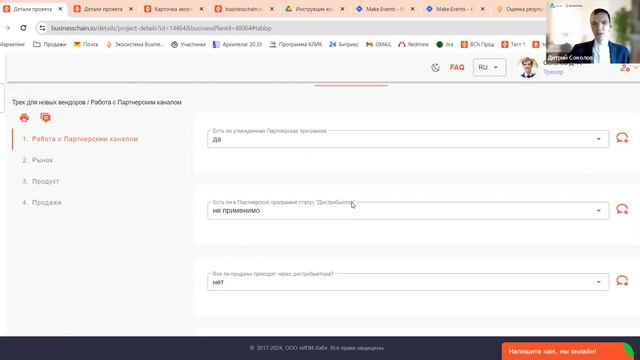
Task: Close the Карточка tab
Action: tap(201, 9)
